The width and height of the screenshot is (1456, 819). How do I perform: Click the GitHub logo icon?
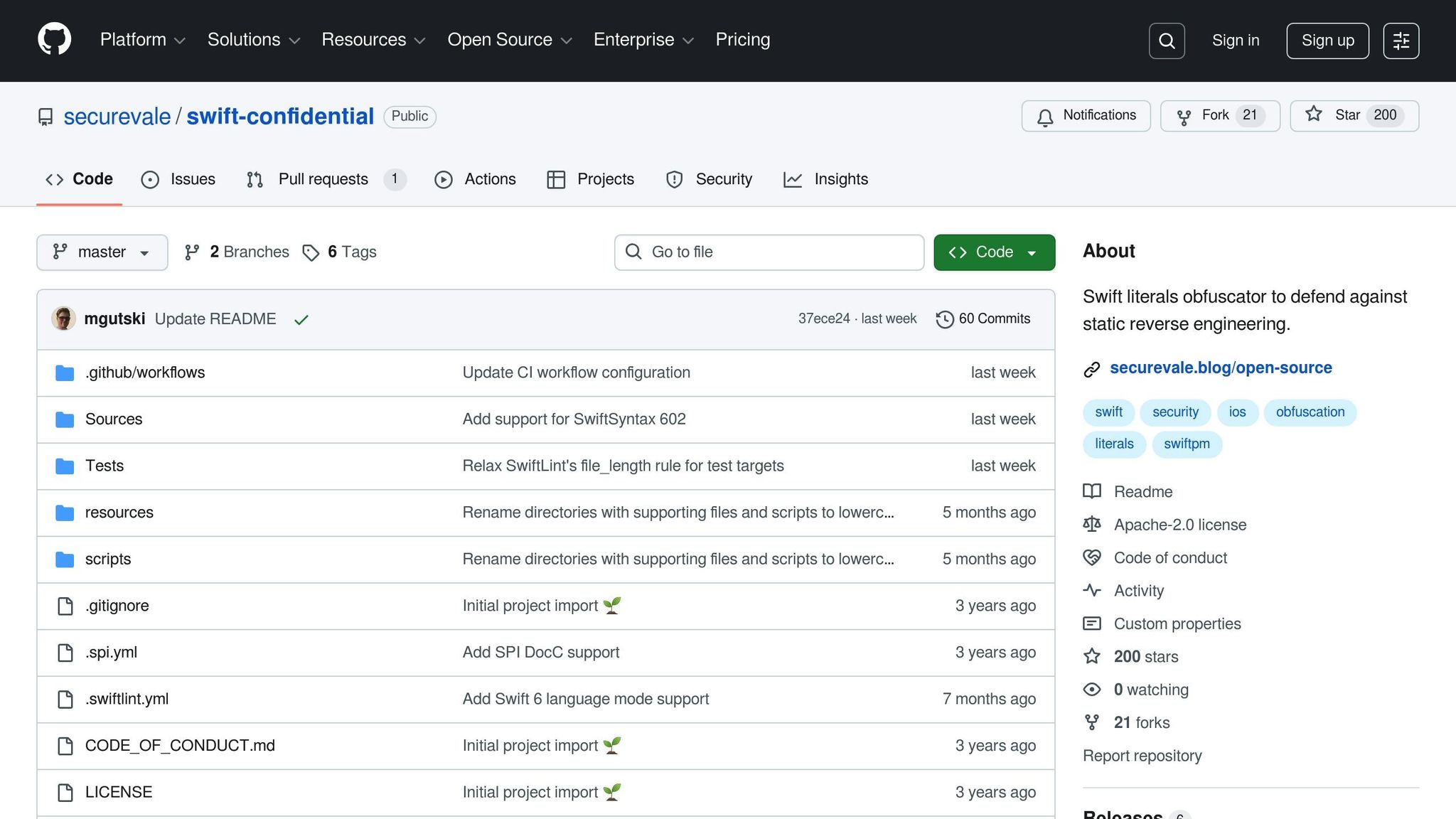54,40
